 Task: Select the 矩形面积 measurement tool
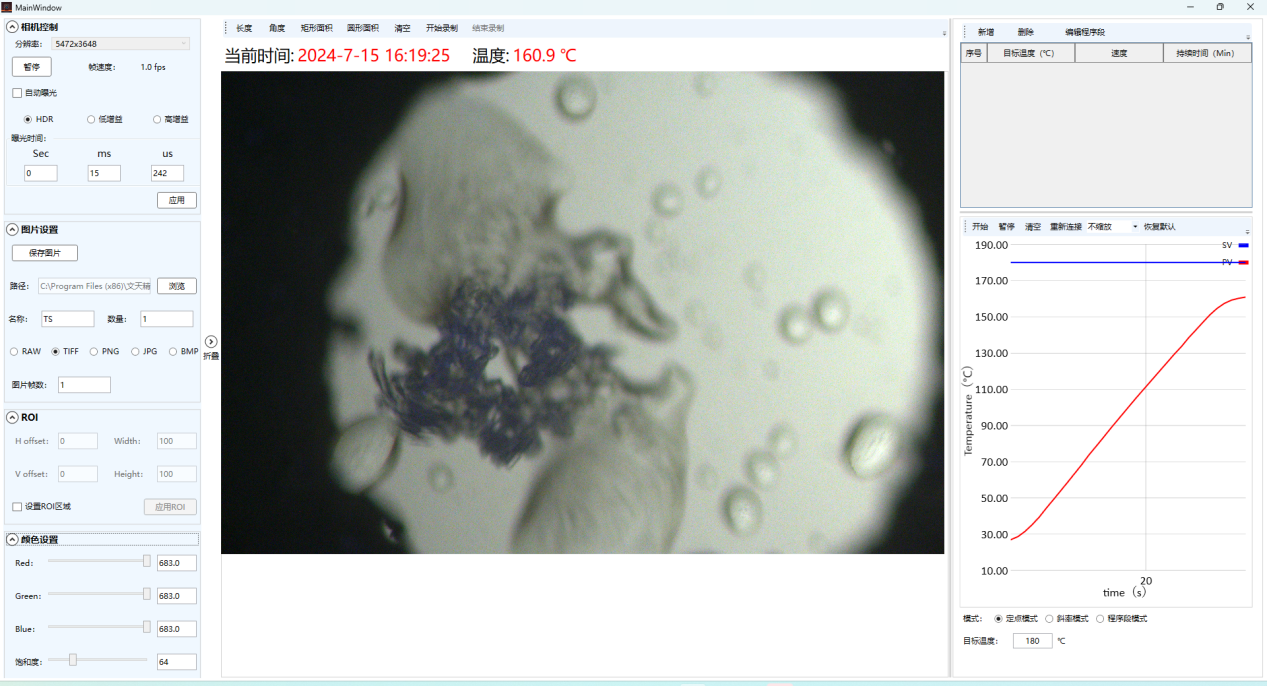(x=316, y=28)
